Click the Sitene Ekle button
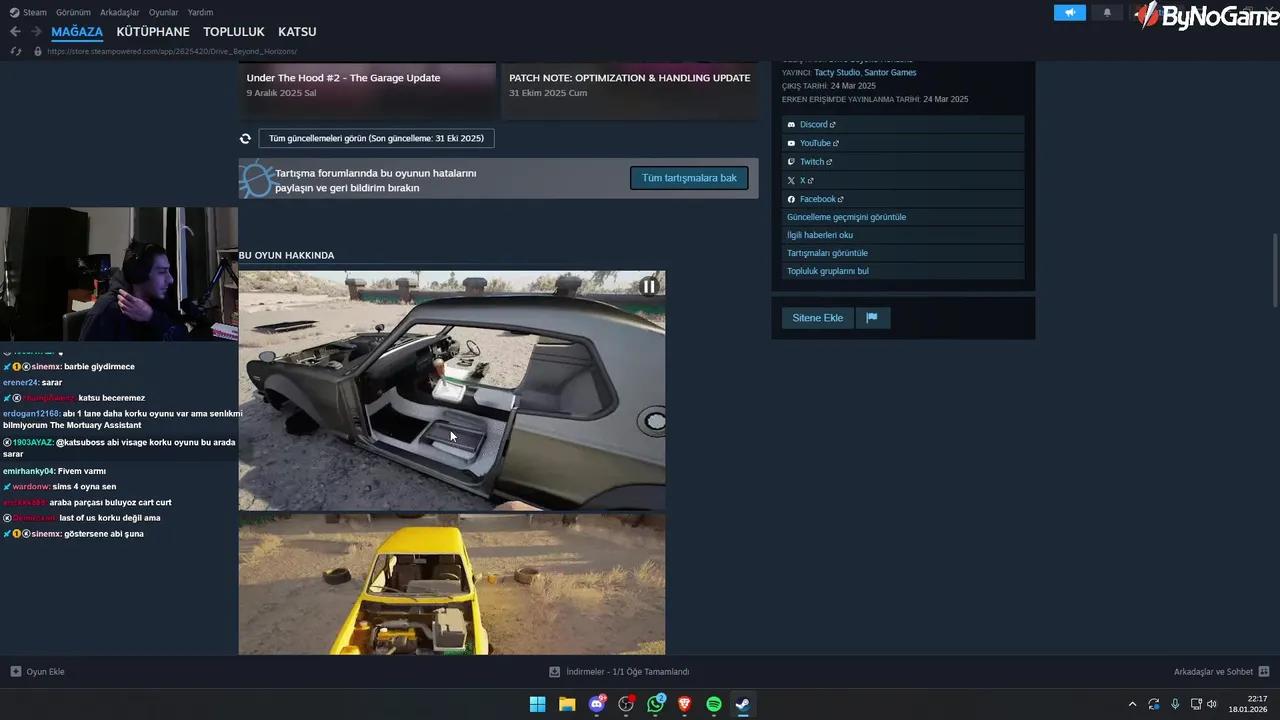Screen dimensions: 1280x720 (818, 318)
